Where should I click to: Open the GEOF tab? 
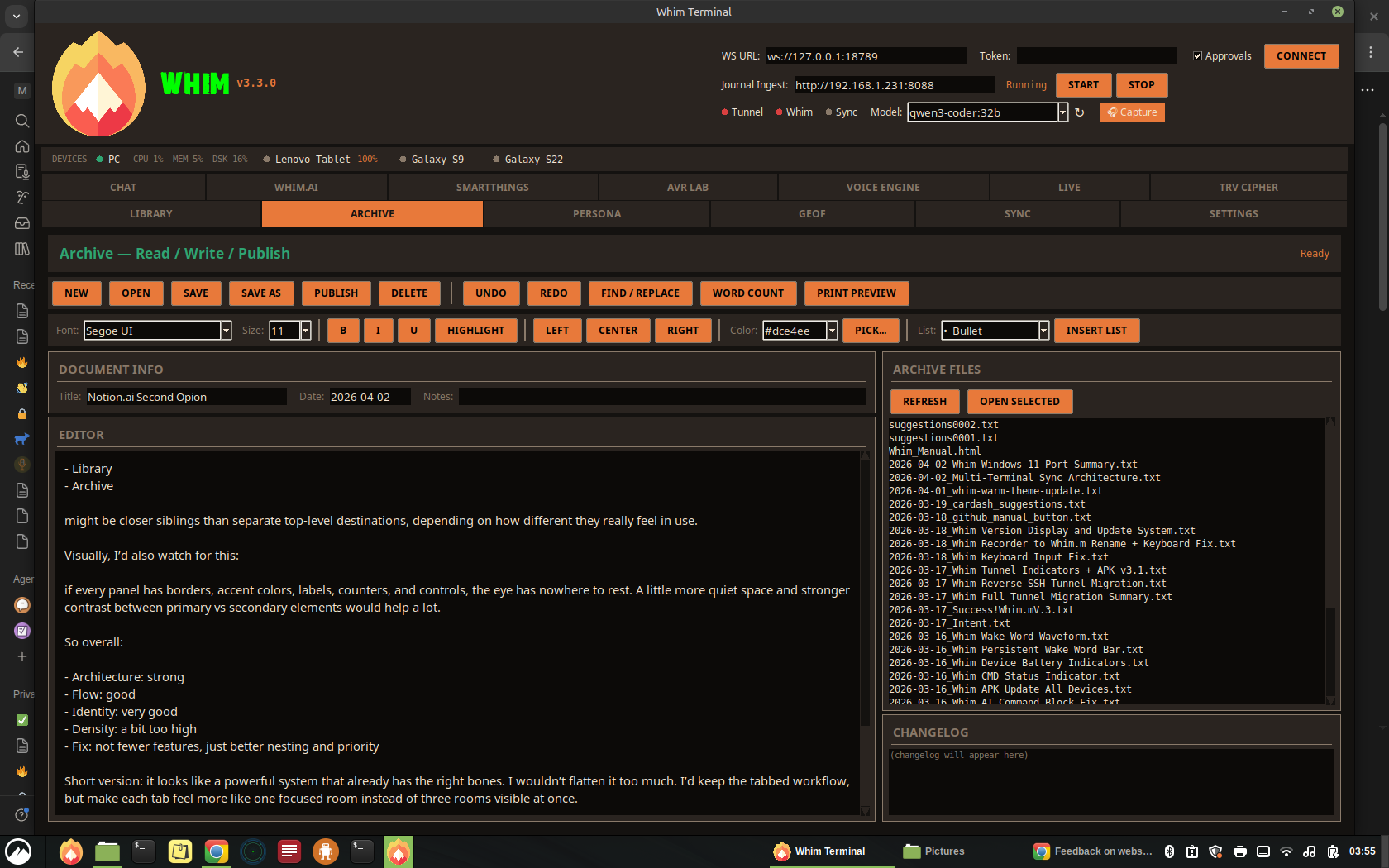[811, 213]
